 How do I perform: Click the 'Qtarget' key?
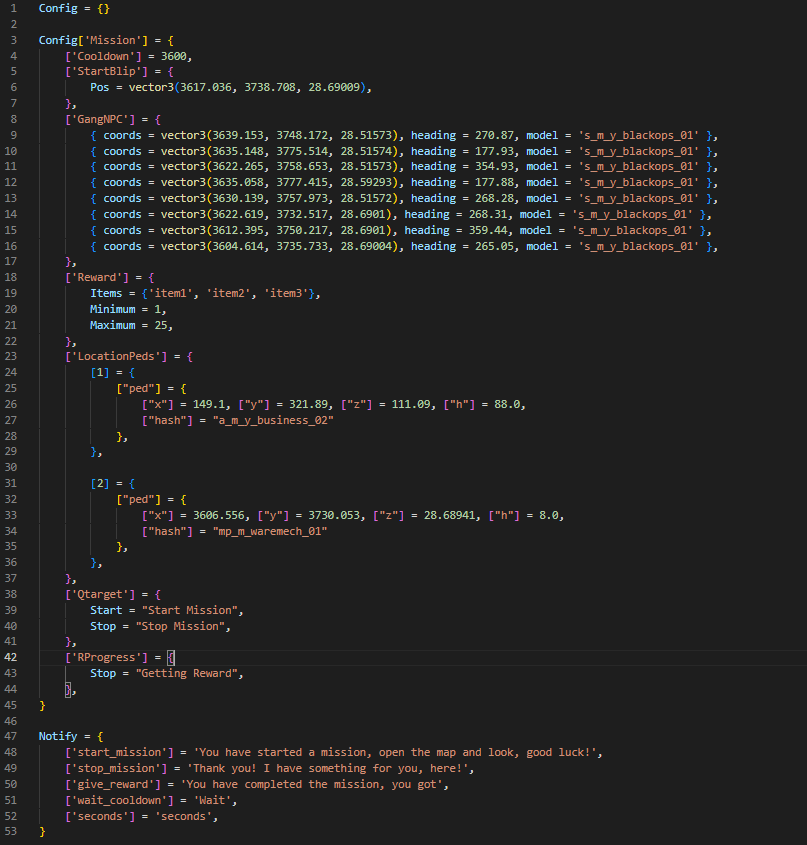point(100,593)
